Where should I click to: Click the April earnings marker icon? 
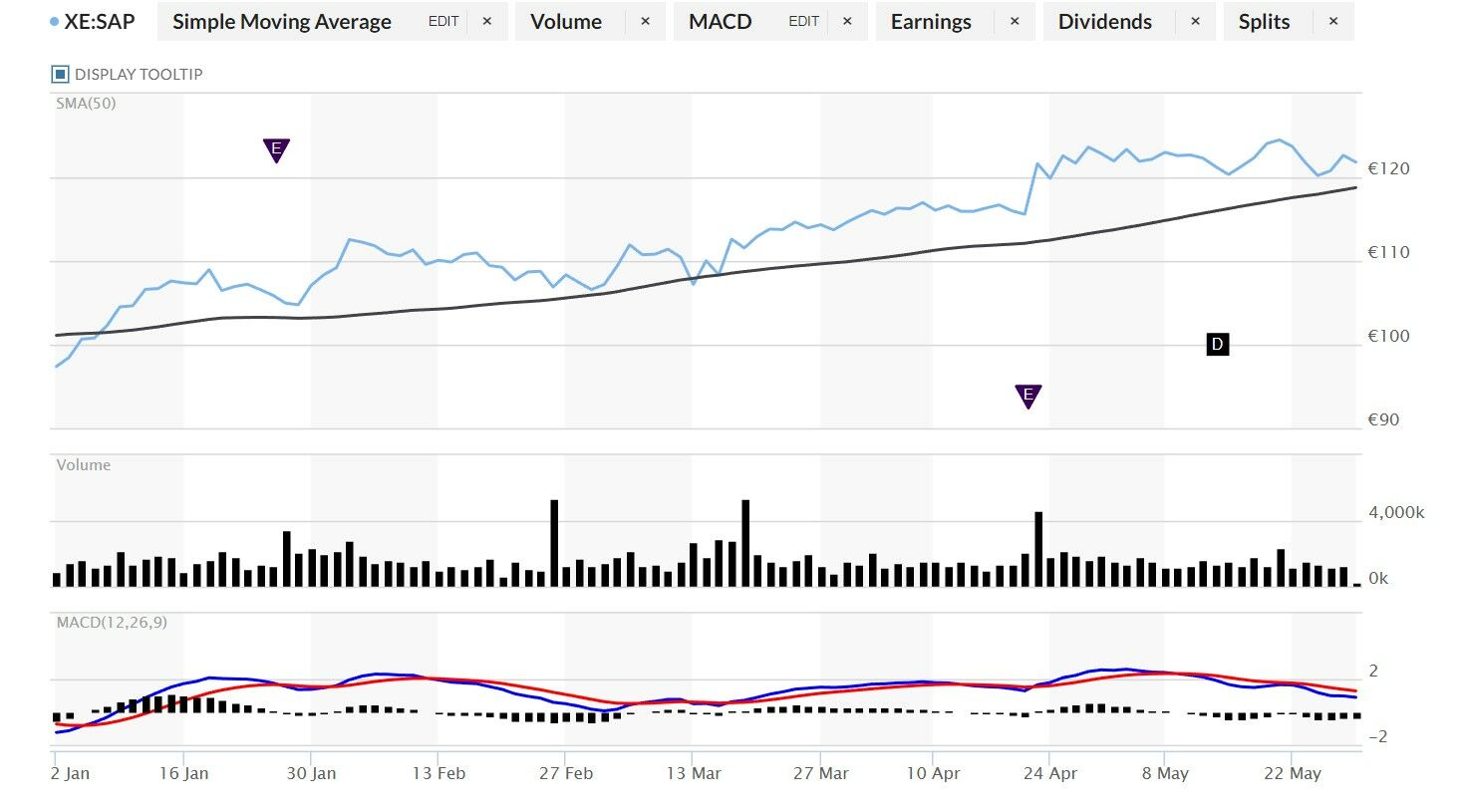point(1027,396)
